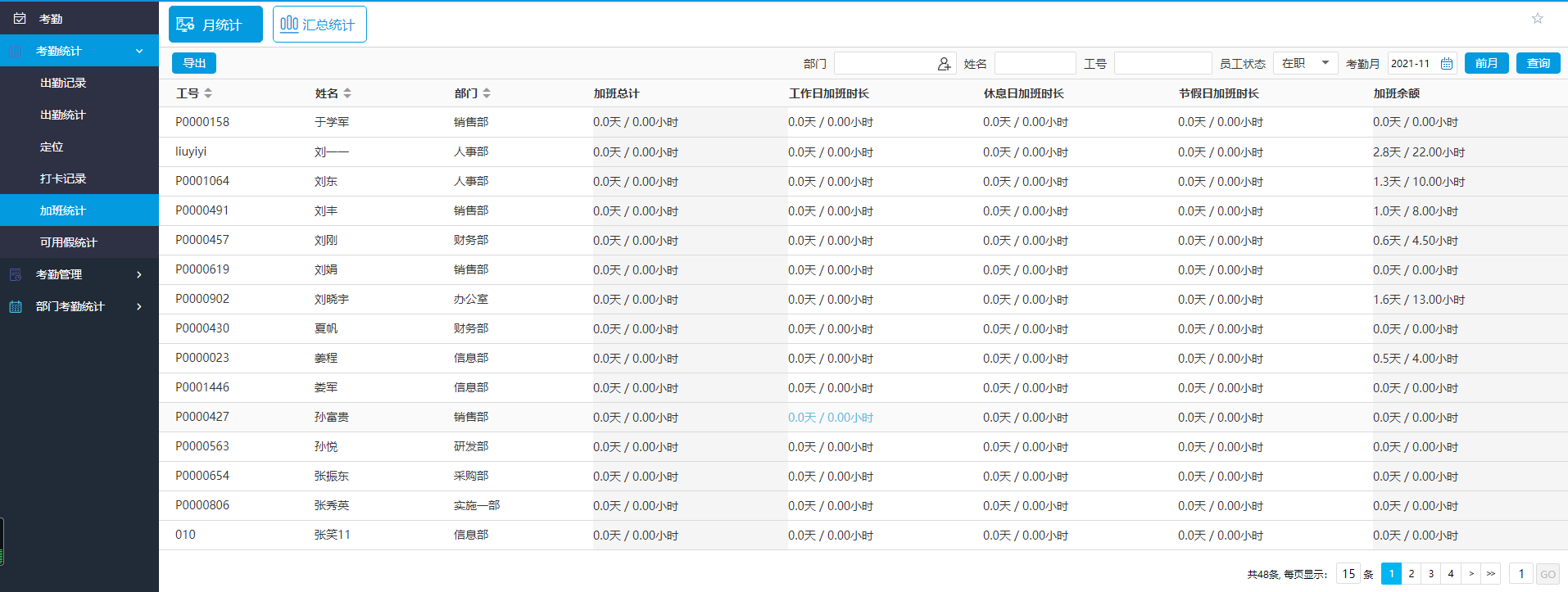The image size is (1568, 592).
Task: Go to page 3 in pagination
Action: pyautogui.click(x=1431, y=574)
